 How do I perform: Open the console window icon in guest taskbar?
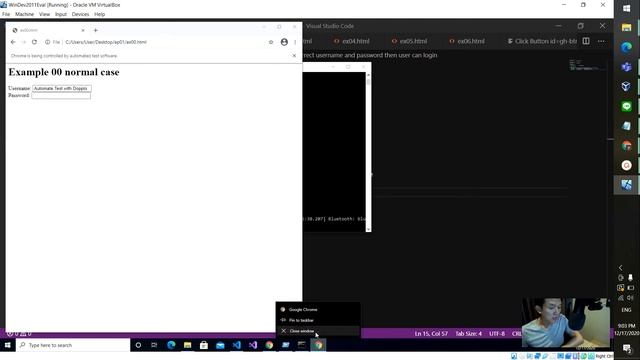click(302, 345)
